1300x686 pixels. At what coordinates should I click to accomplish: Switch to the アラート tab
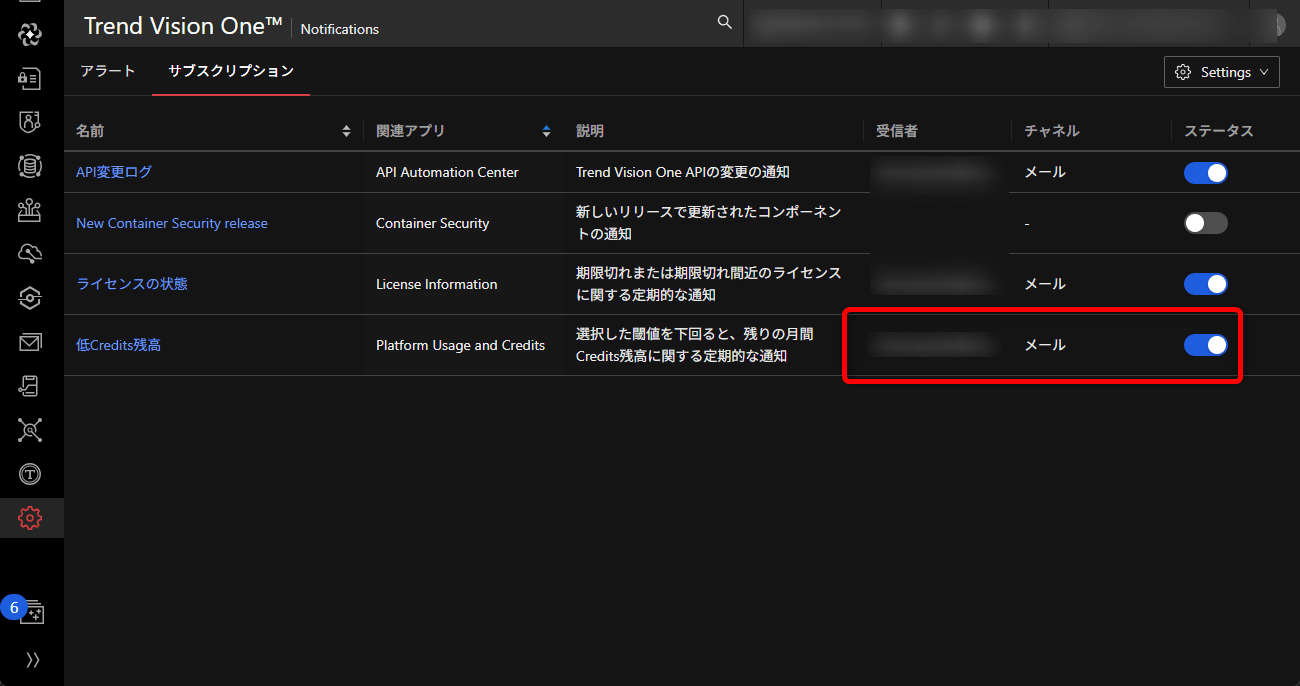[x=107, y=71]
